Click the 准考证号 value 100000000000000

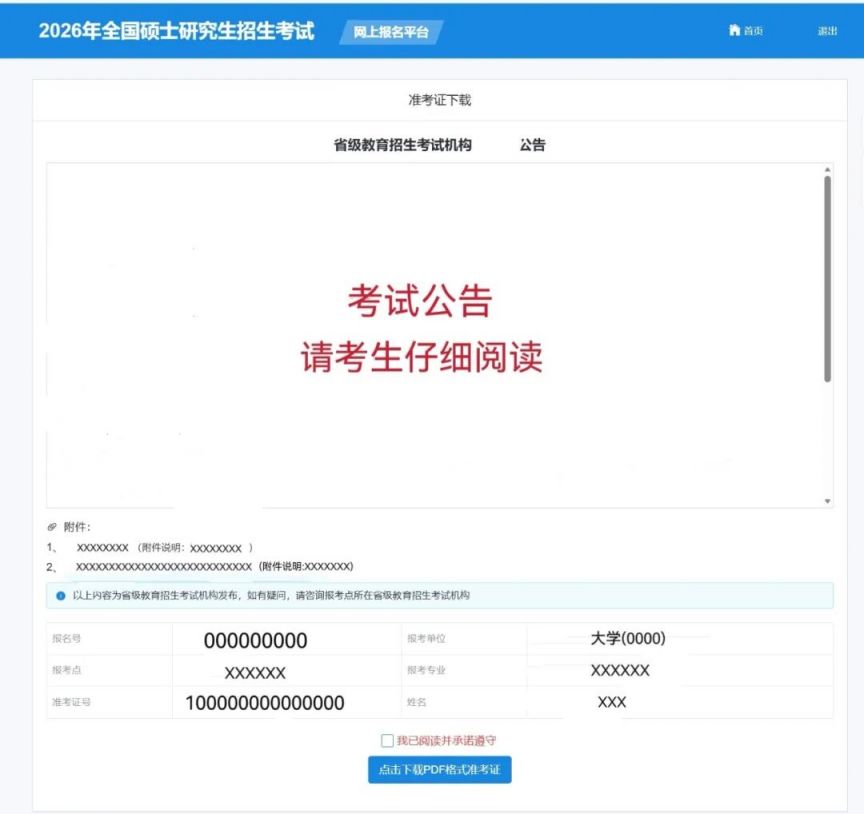coord(267,703)
